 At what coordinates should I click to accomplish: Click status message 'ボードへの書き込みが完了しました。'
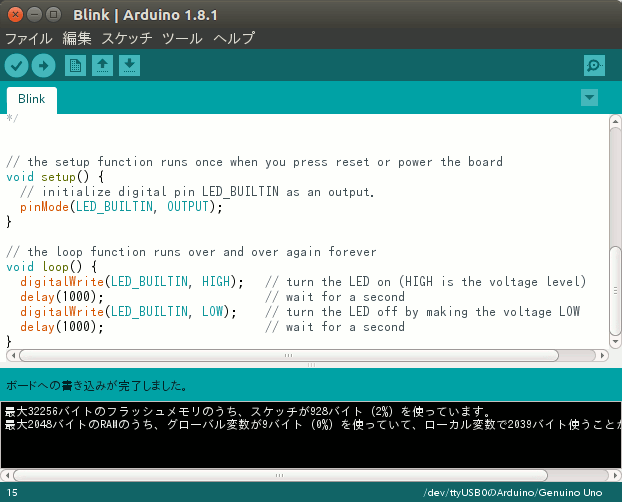96,385
